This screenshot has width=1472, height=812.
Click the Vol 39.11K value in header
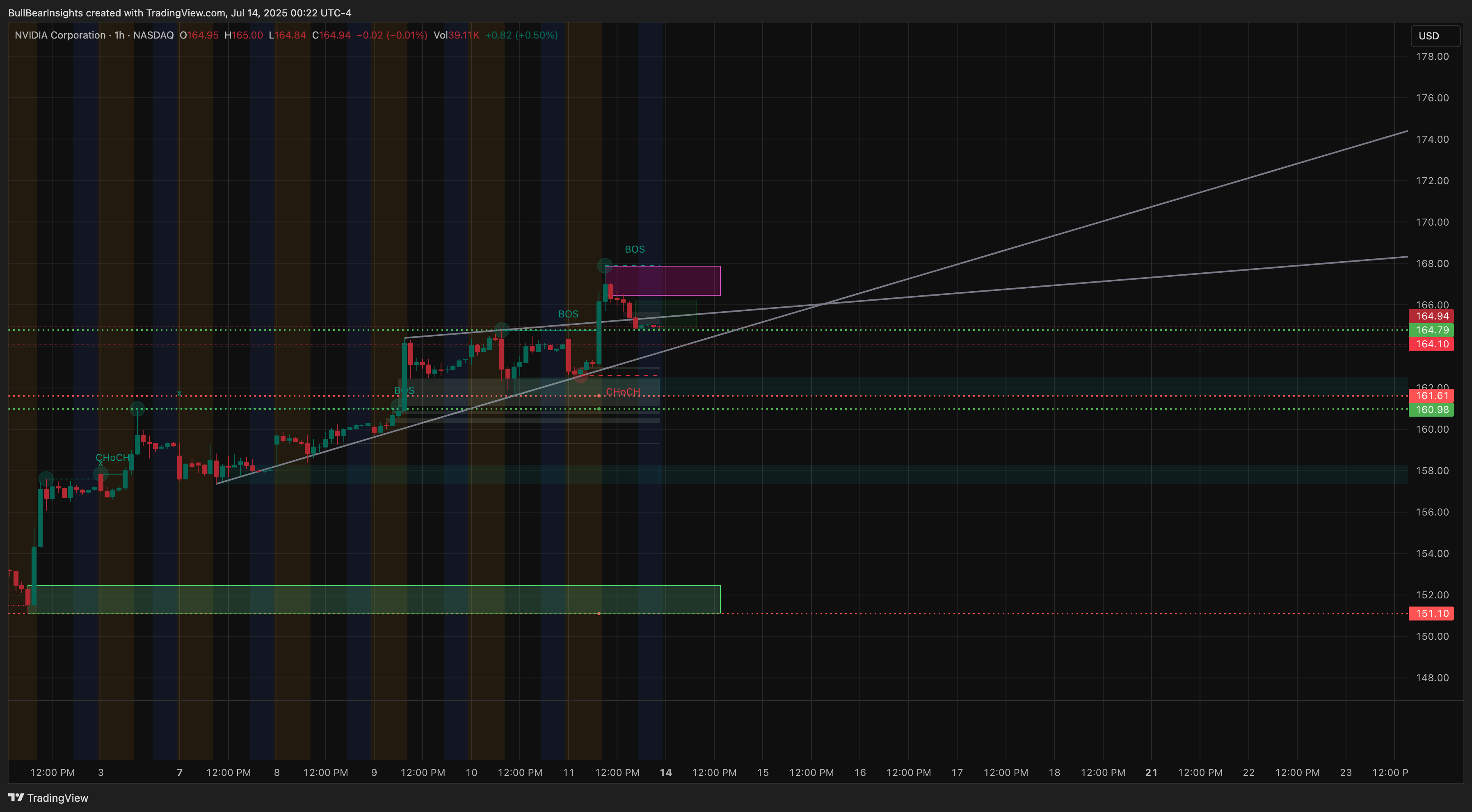[456, 35]
